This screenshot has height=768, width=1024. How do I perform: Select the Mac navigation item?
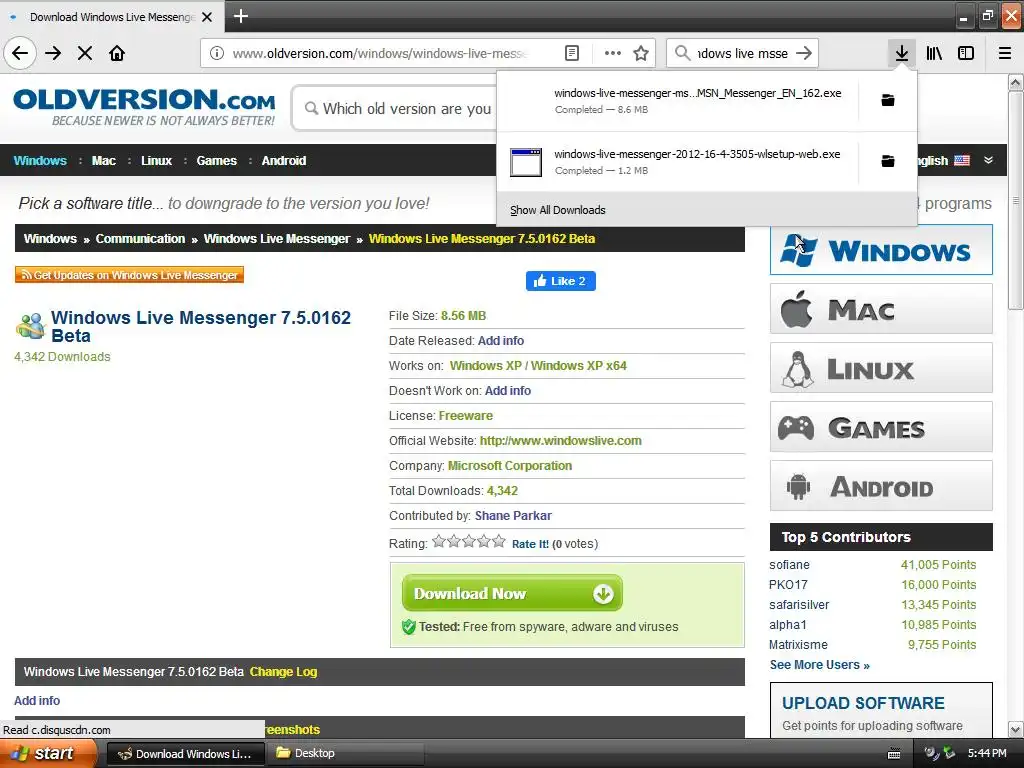104,161
